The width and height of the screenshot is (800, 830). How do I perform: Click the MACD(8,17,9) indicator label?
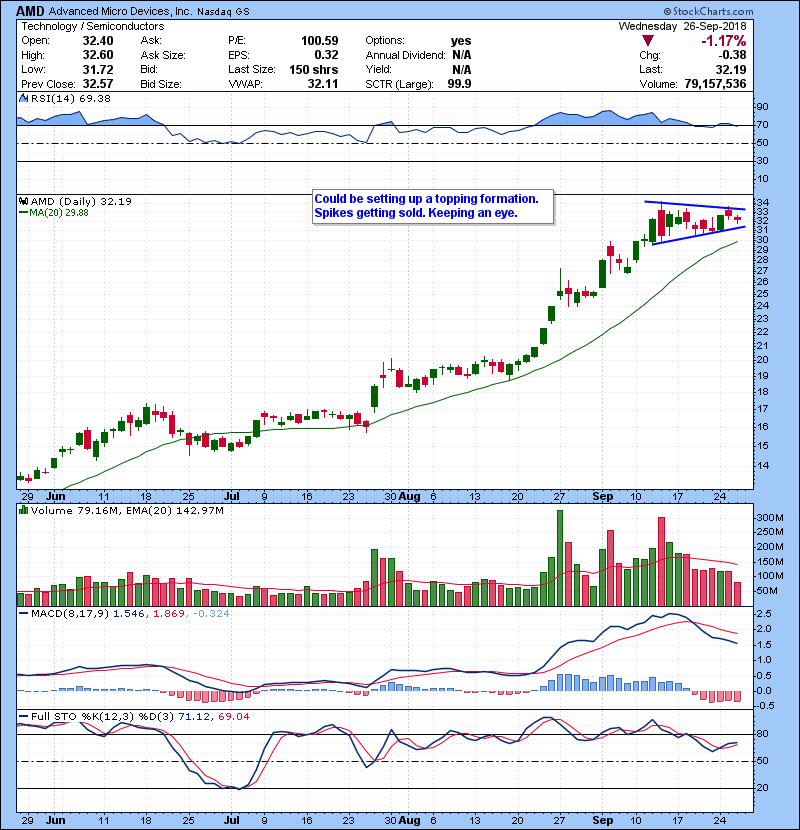(x=70, y=614)
